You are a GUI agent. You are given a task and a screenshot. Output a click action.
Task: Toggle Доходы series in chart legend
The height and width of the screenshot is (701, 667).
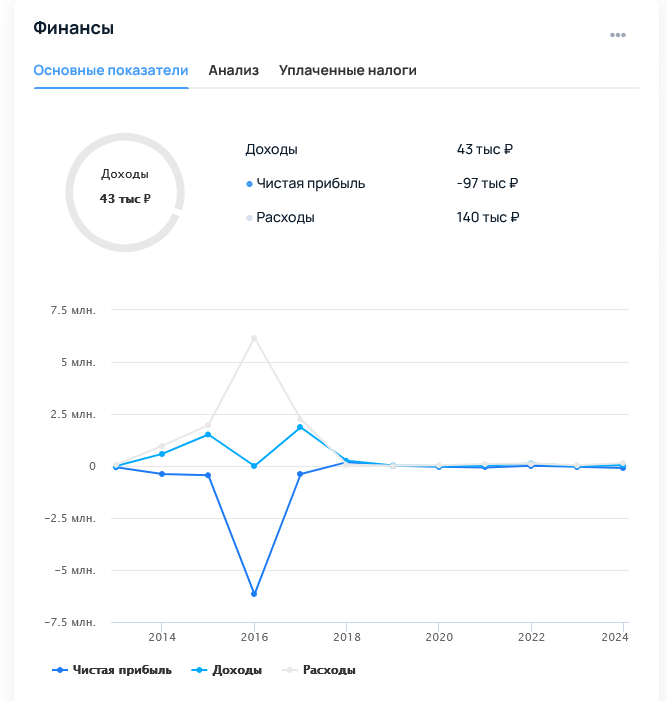226,670
